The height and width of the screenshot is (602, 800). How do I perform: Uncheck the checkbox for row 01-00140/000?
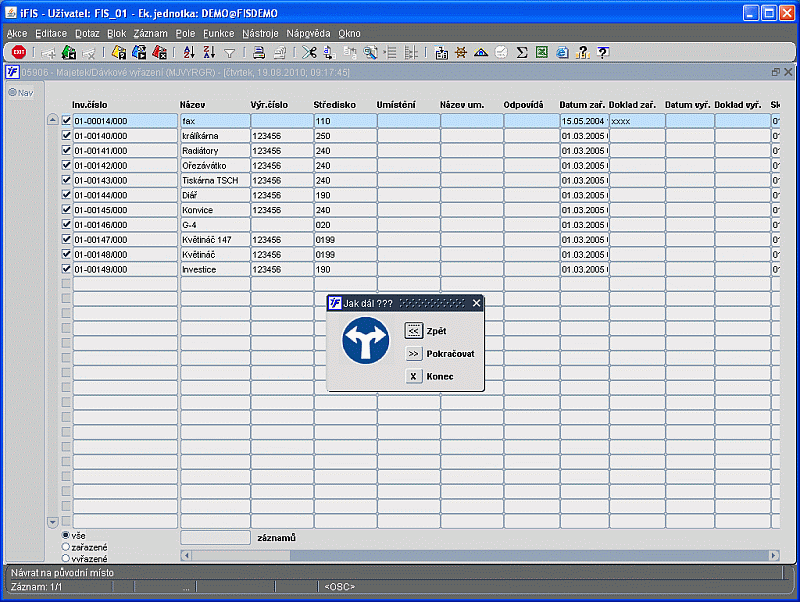tap(67, 135)
